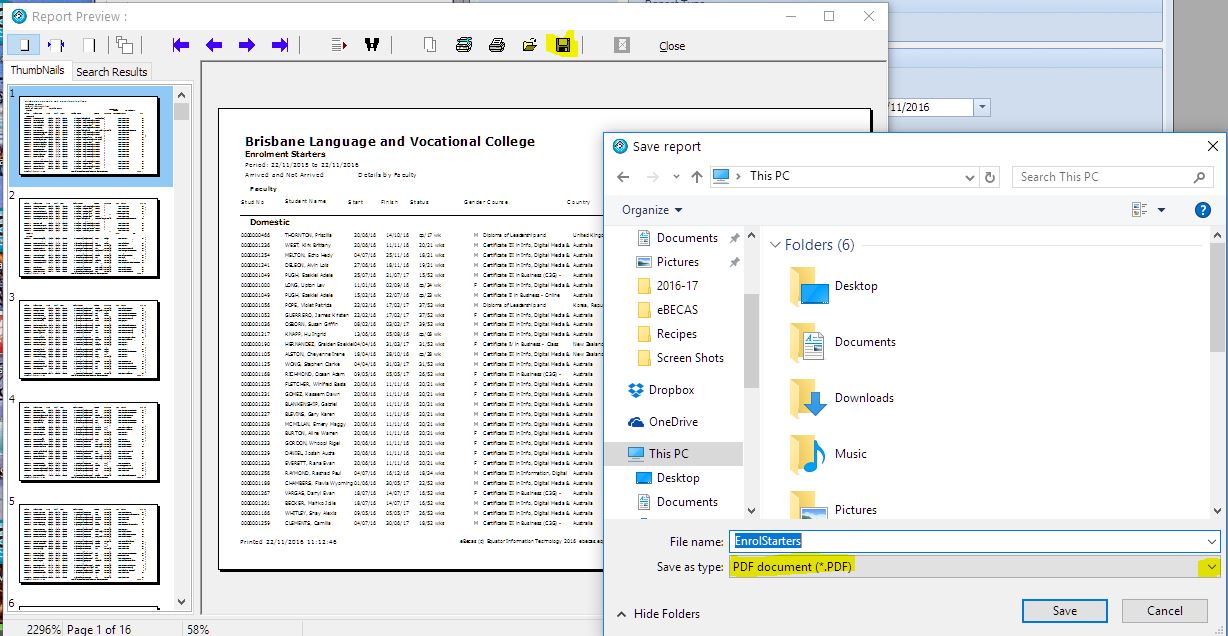Select the ThumbNails tab
Screen dimensions: 1228x636
point(37,71)
